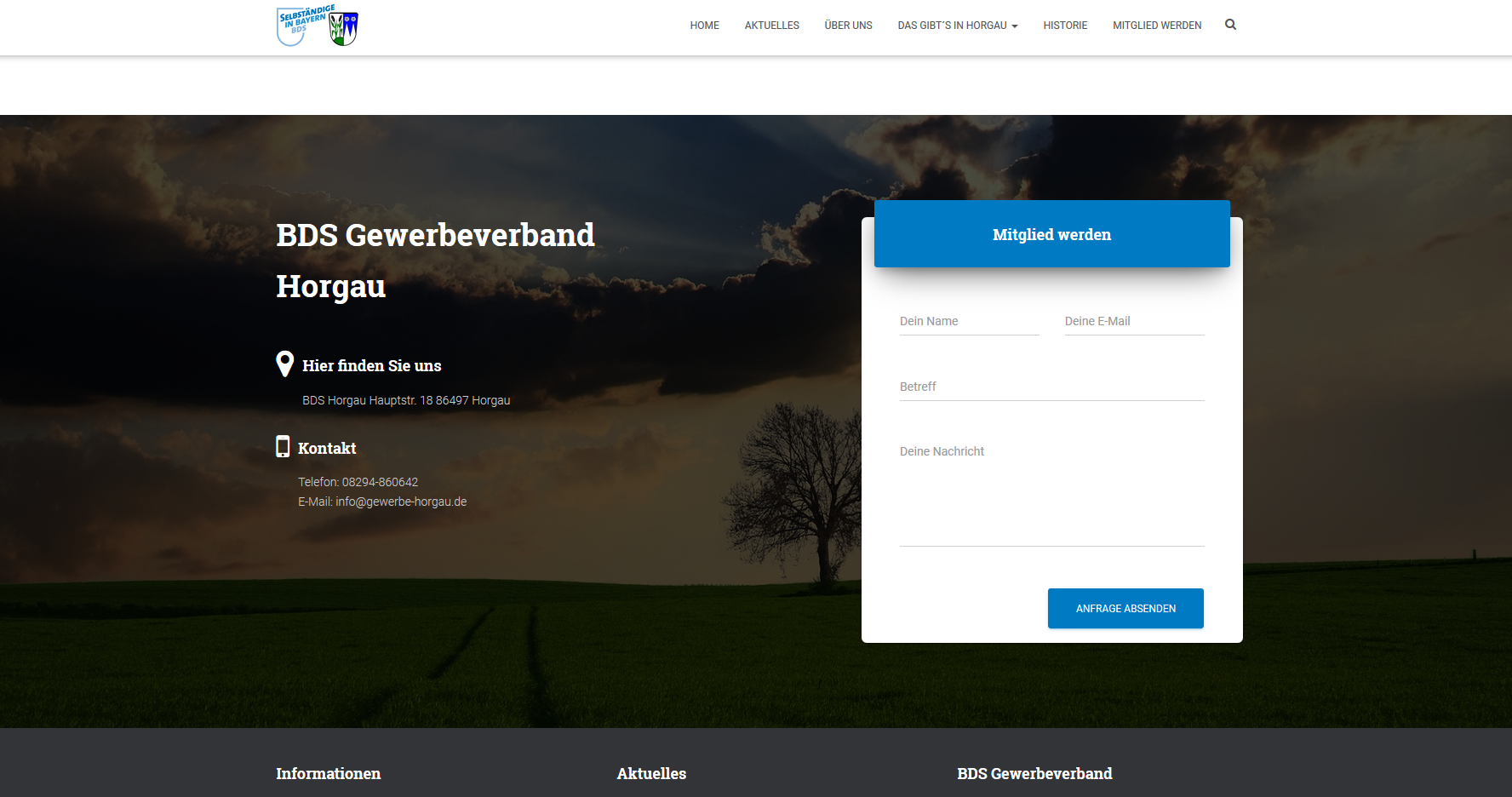This screenshot has width=1512, height=797.
Task: Click the Informationen footer heading
Action: point(328,773)
